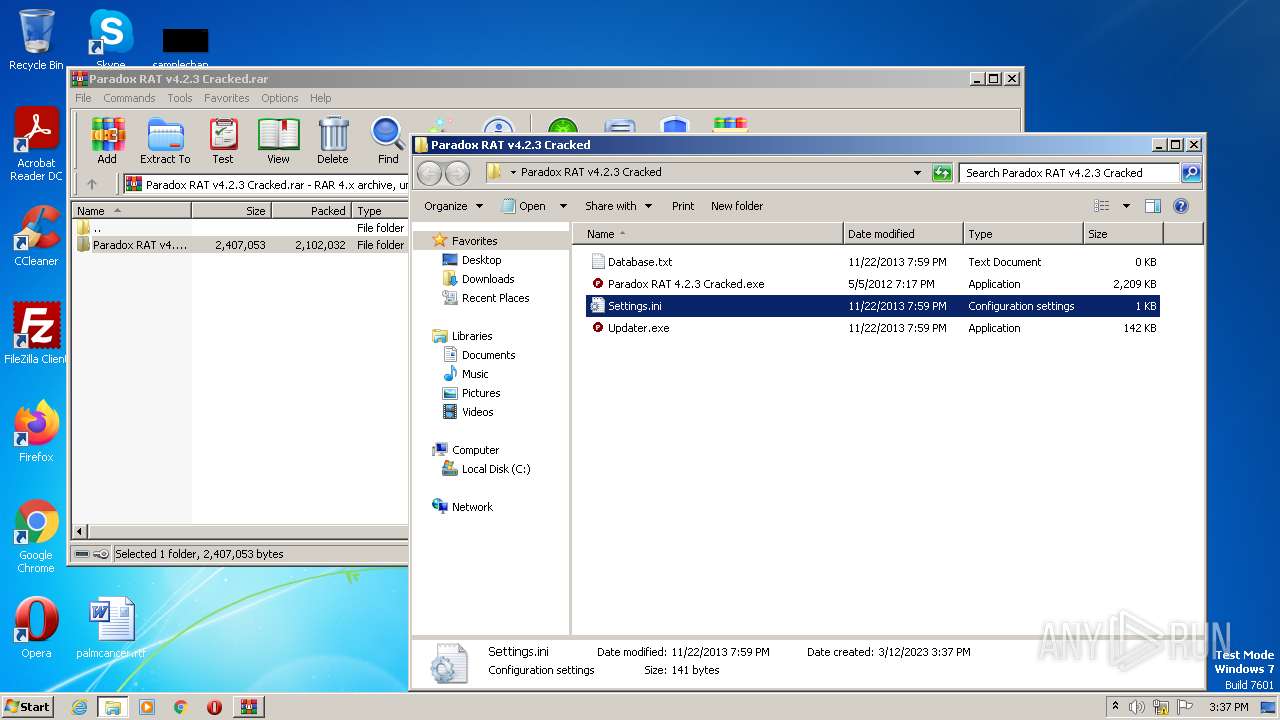Select Local Disk (C:) in navigation pane
This screenshot has height=720, width=1280.
pos(496,469)
